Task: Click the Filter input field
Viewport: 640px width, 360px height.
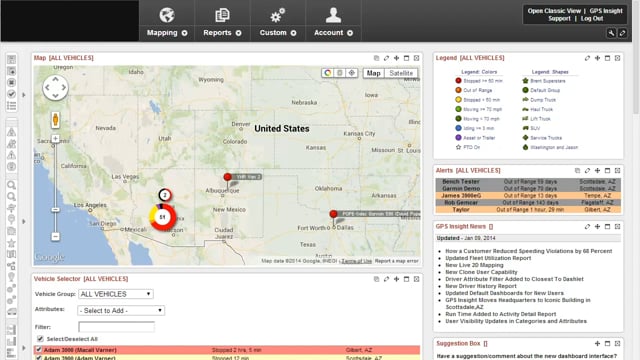Action: [116, 327]
